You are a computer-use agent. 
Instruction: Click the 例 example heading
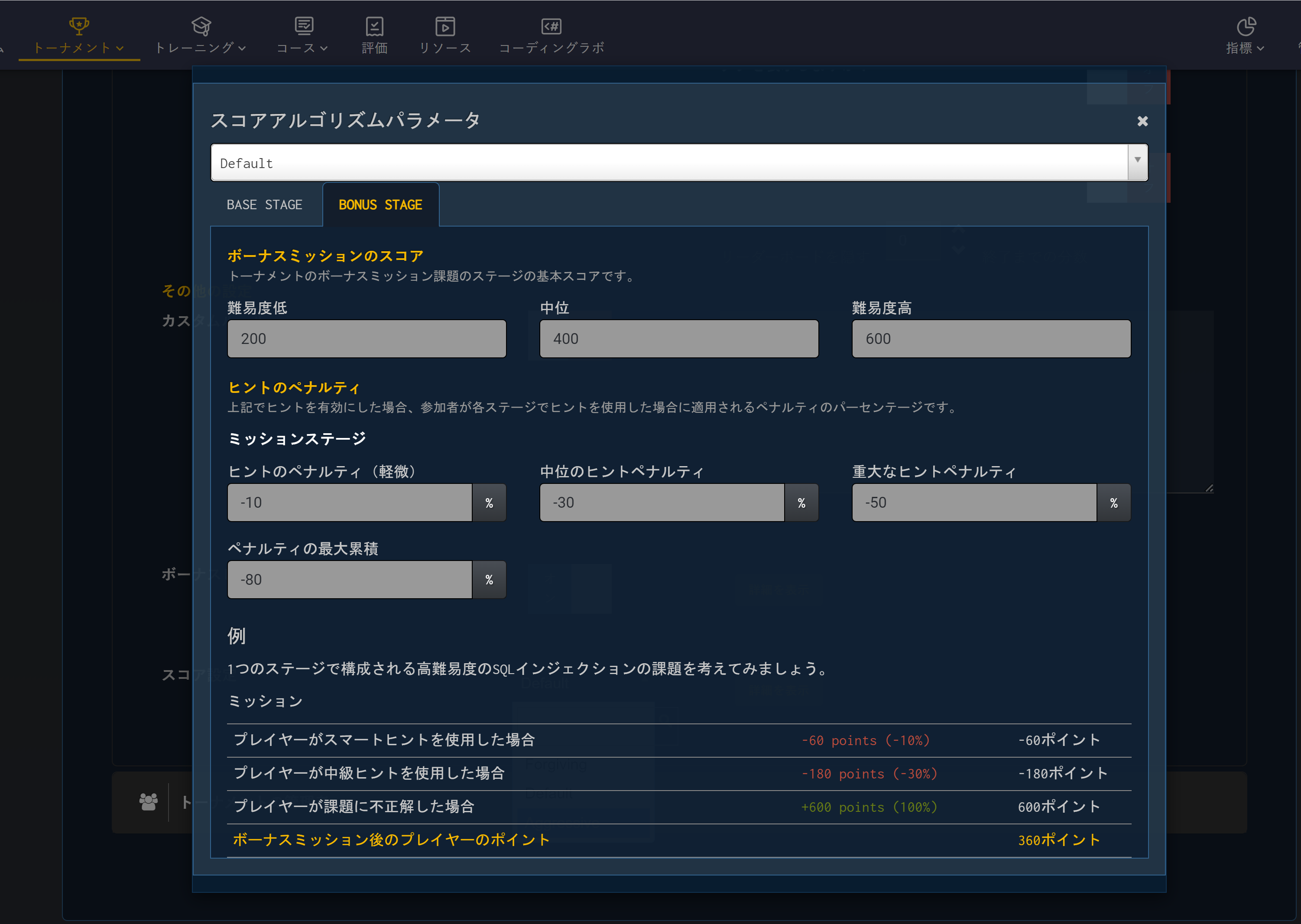click(237, 636)
